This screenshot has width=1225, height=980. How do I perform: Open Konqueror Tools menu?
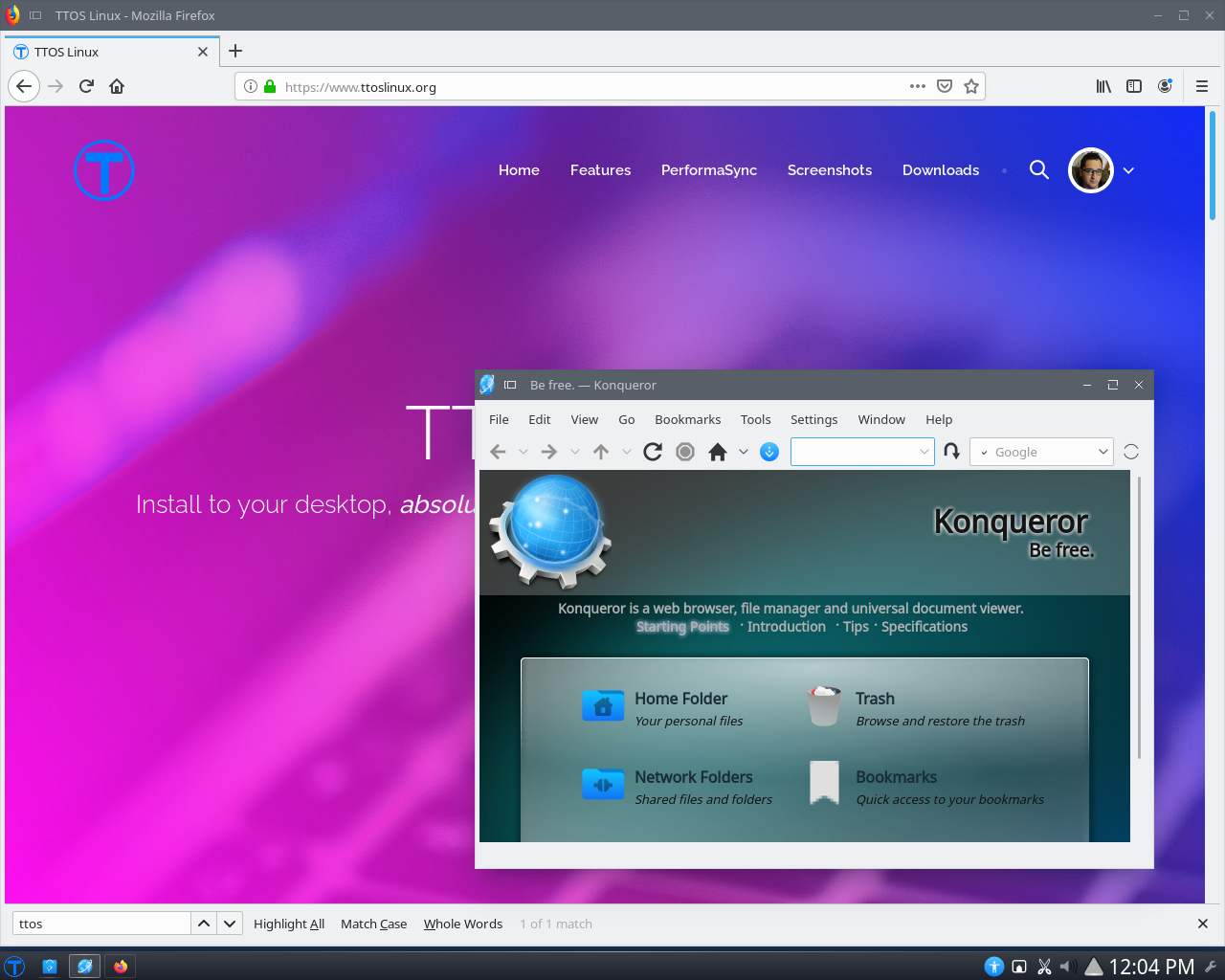[755, 419]
